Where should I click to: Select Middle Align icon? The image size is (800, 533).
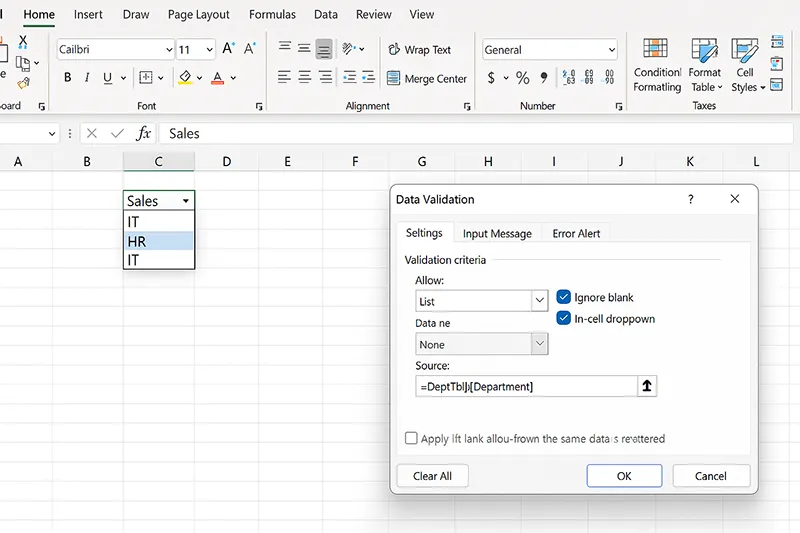pos(304,49)
